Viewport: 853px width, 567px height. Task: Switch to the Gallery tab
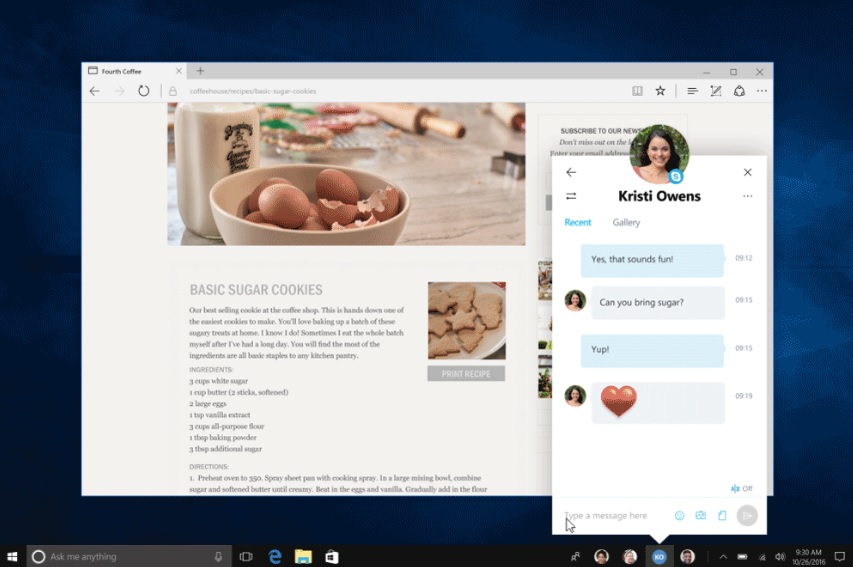pos(626,222)
